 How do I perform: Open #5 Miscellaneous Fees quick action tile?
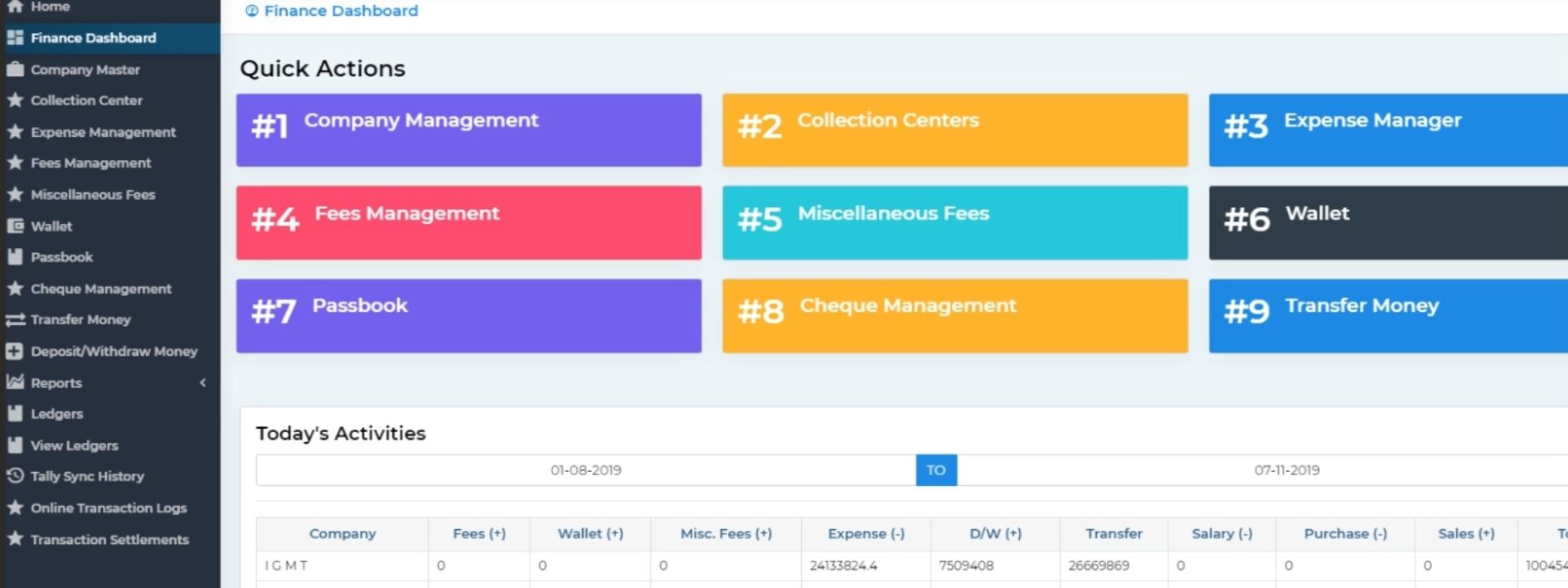955,222
